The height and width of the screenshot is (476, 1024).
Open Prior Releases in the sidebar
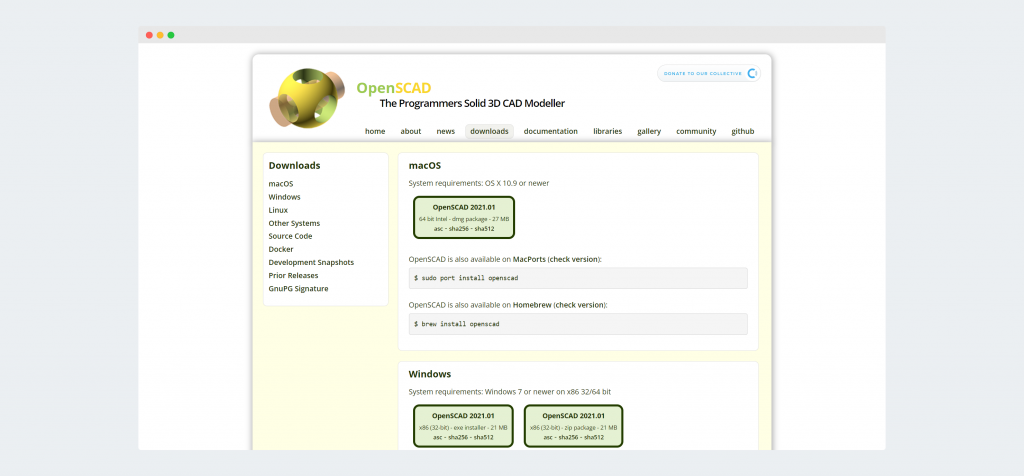[x=293, y=276]
